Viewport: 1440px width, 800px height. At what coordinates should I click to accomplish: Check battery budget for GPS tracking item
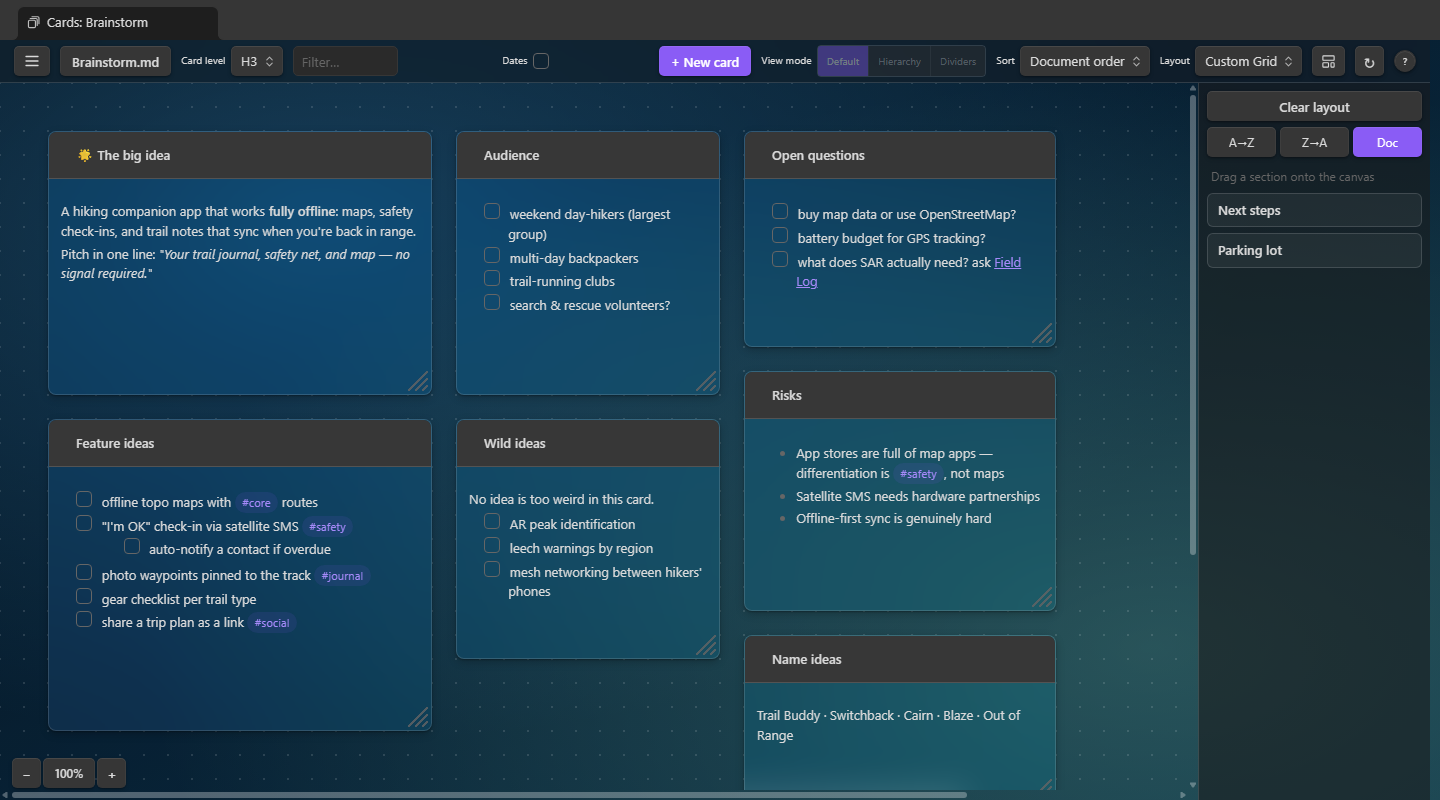point(780,235)
